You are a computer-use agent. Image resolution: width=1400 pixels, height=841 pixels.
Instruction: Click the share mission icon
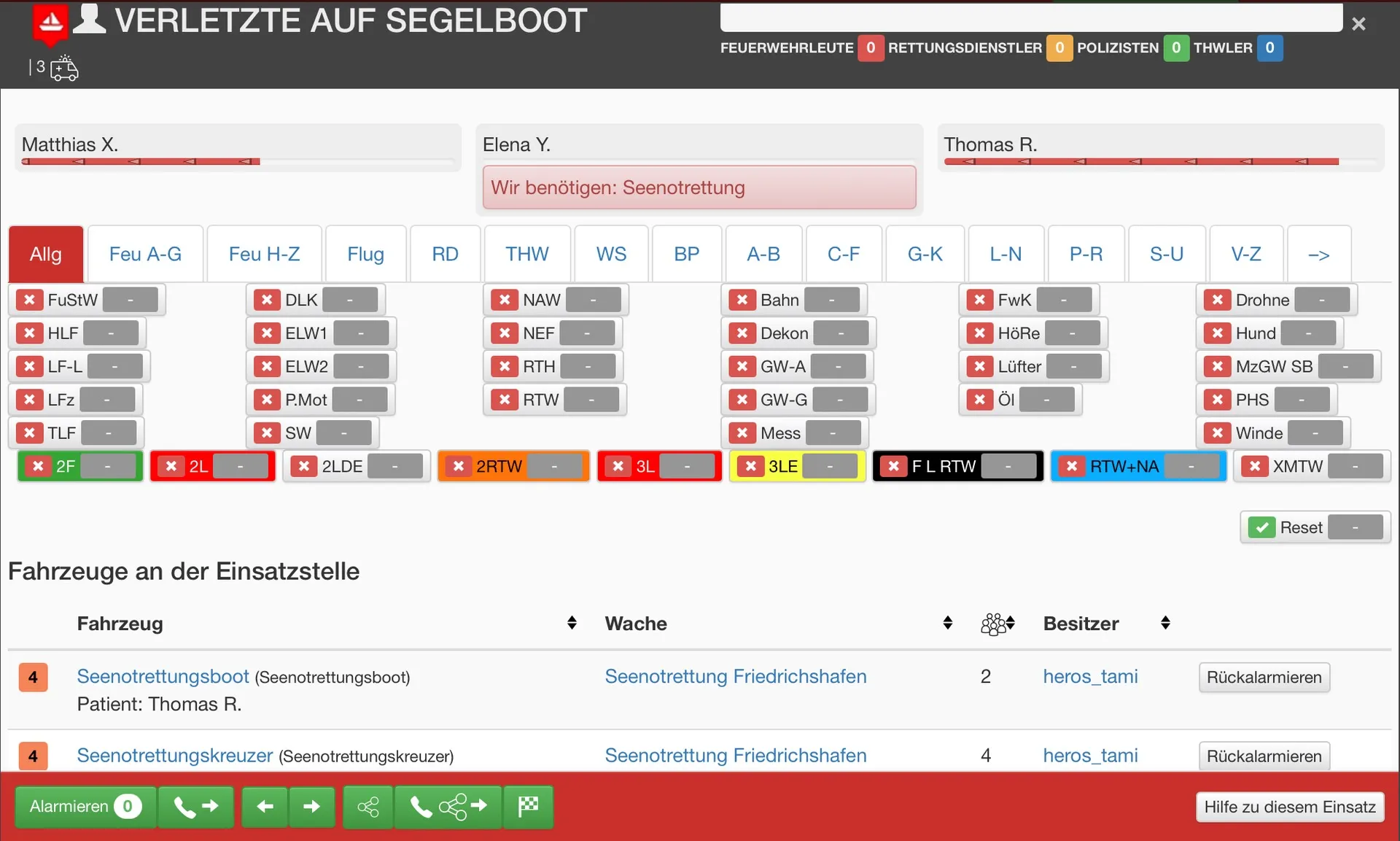coord(367,807)
